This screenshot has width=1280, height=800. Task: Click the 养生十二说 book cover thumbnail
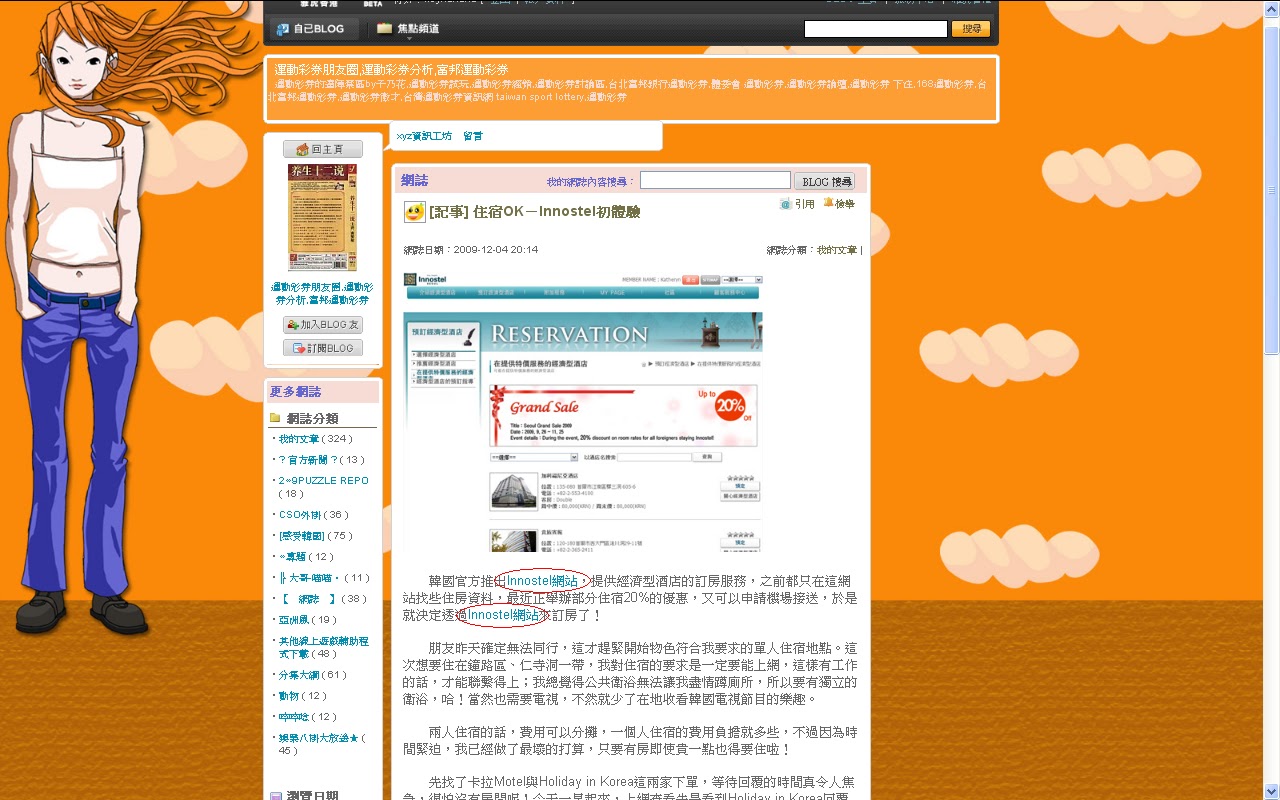[x=321, y=216]
